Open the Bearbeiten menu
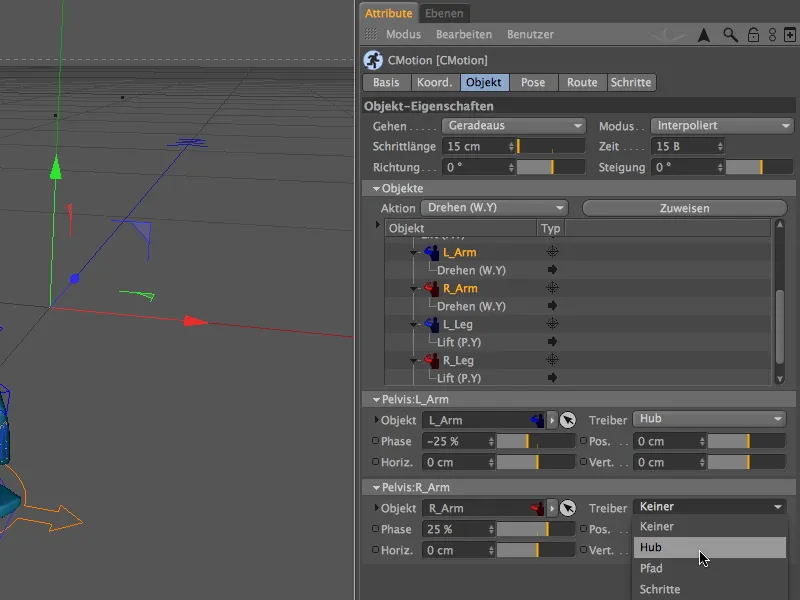Screen dimensions: 800x600 point(464,34)
